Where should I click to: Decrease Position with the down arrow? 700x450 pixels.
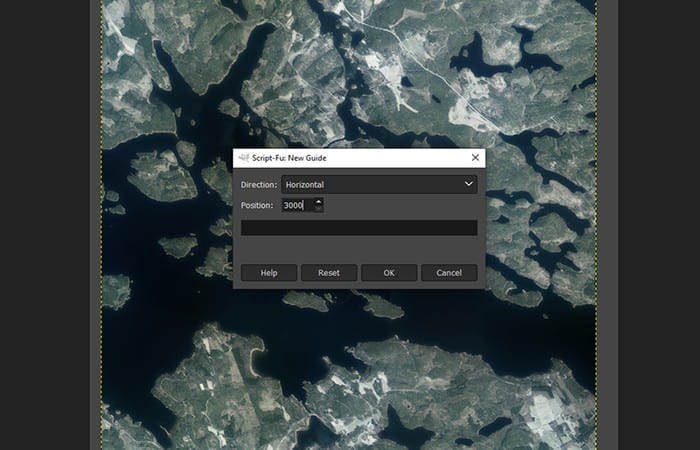[318, 209]
